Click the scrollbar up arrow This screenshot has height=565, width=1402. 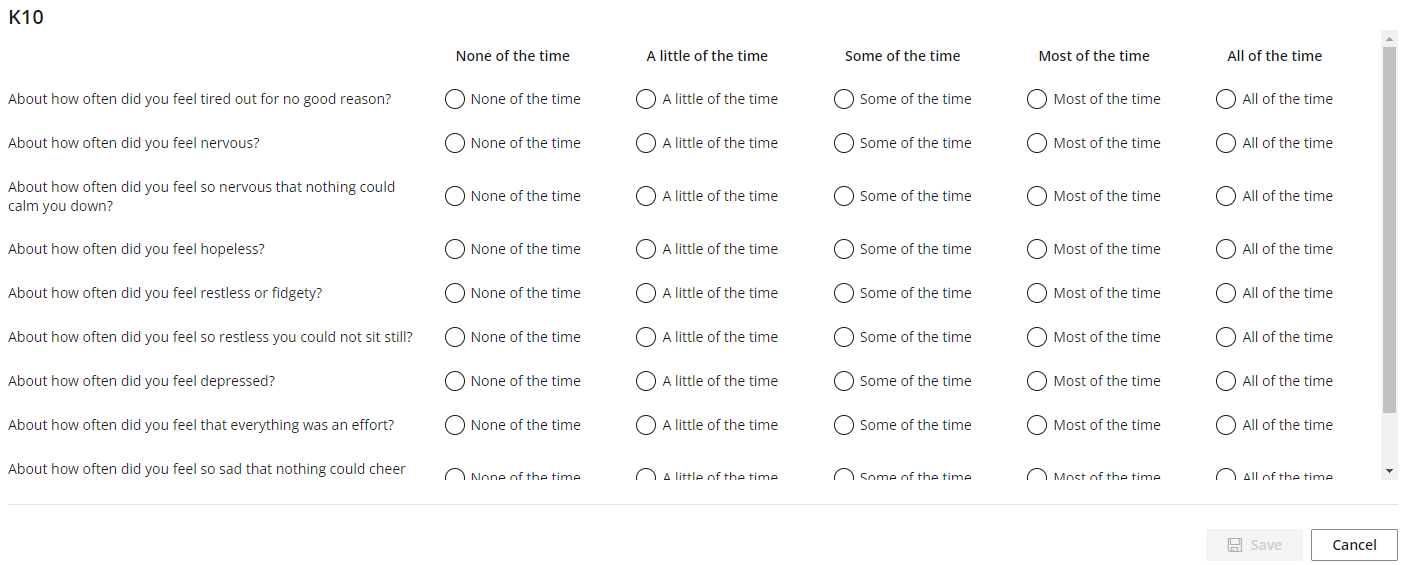click(1389, 38)
